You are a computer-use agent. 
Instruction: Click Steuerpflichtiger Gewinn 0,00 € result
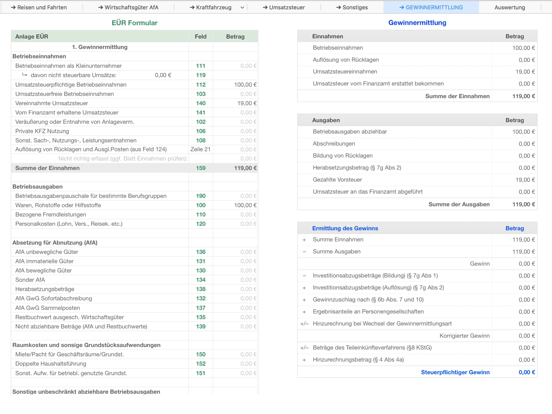click(527, 372)
